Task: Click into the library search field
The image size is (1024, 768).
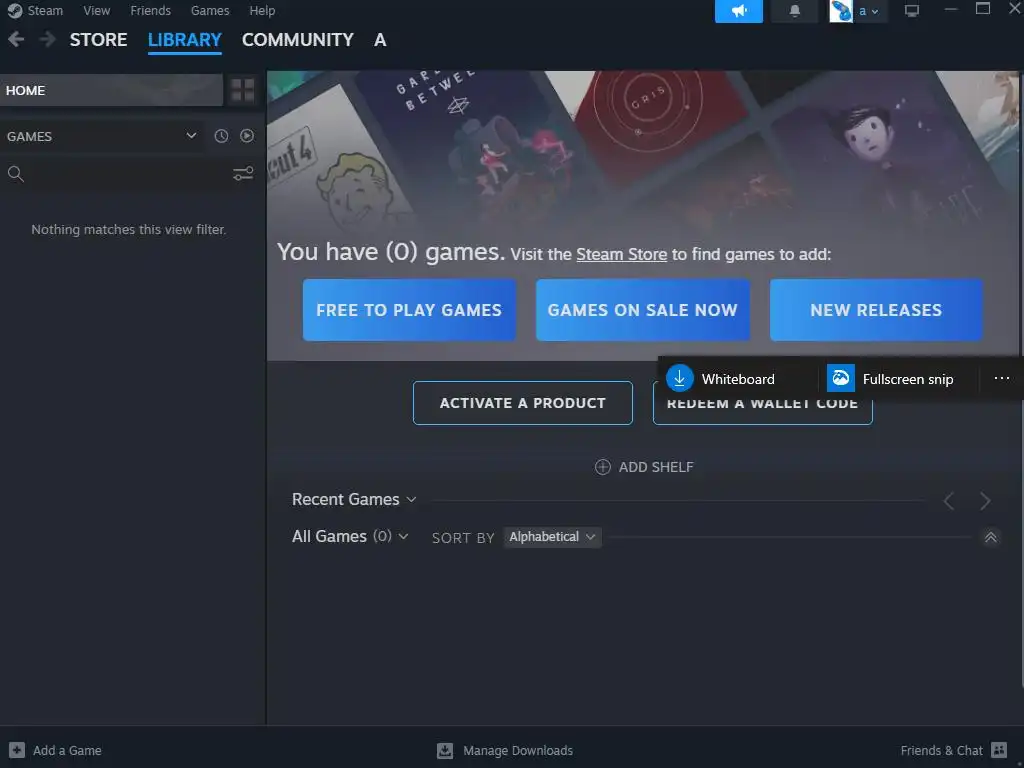Action: click(x=128, y=174)
